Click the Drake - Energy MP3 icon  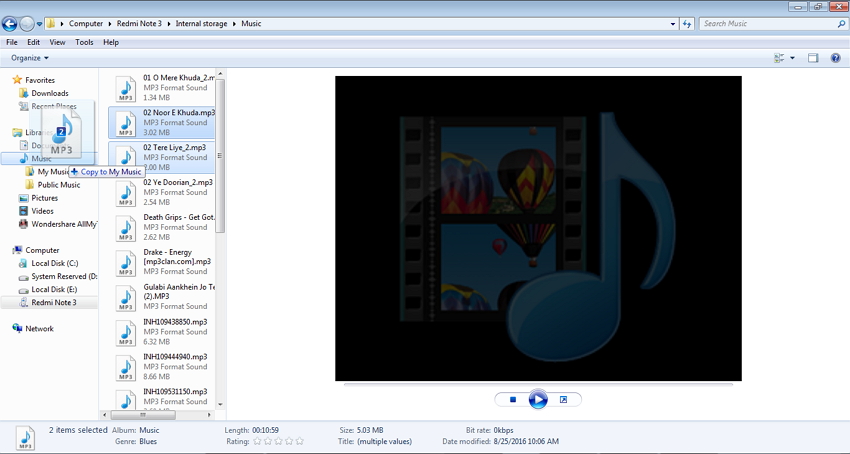pyautogui.click(x=126, y=263)
